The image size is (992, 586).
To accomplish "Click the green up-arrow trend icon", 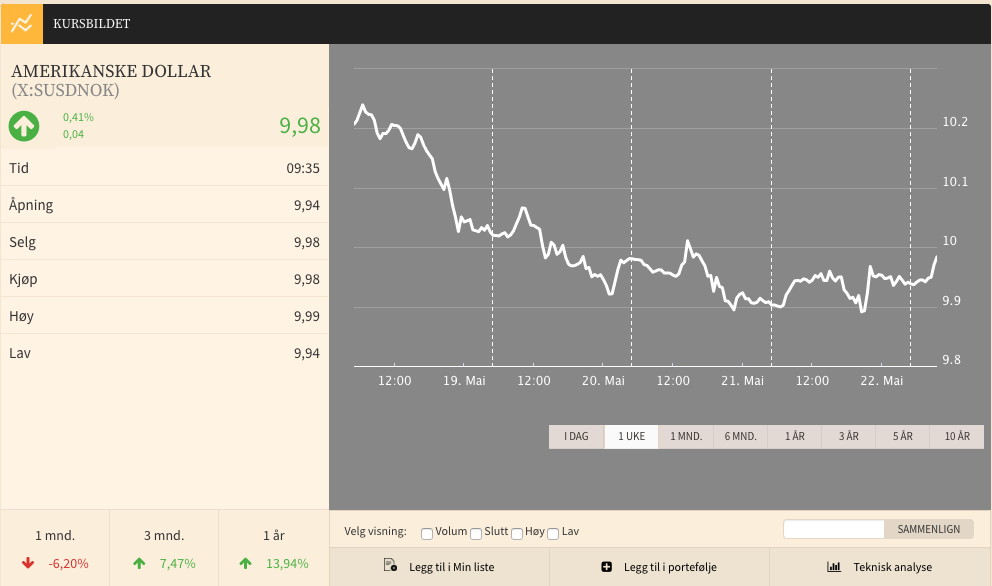I will pos(24,126).
